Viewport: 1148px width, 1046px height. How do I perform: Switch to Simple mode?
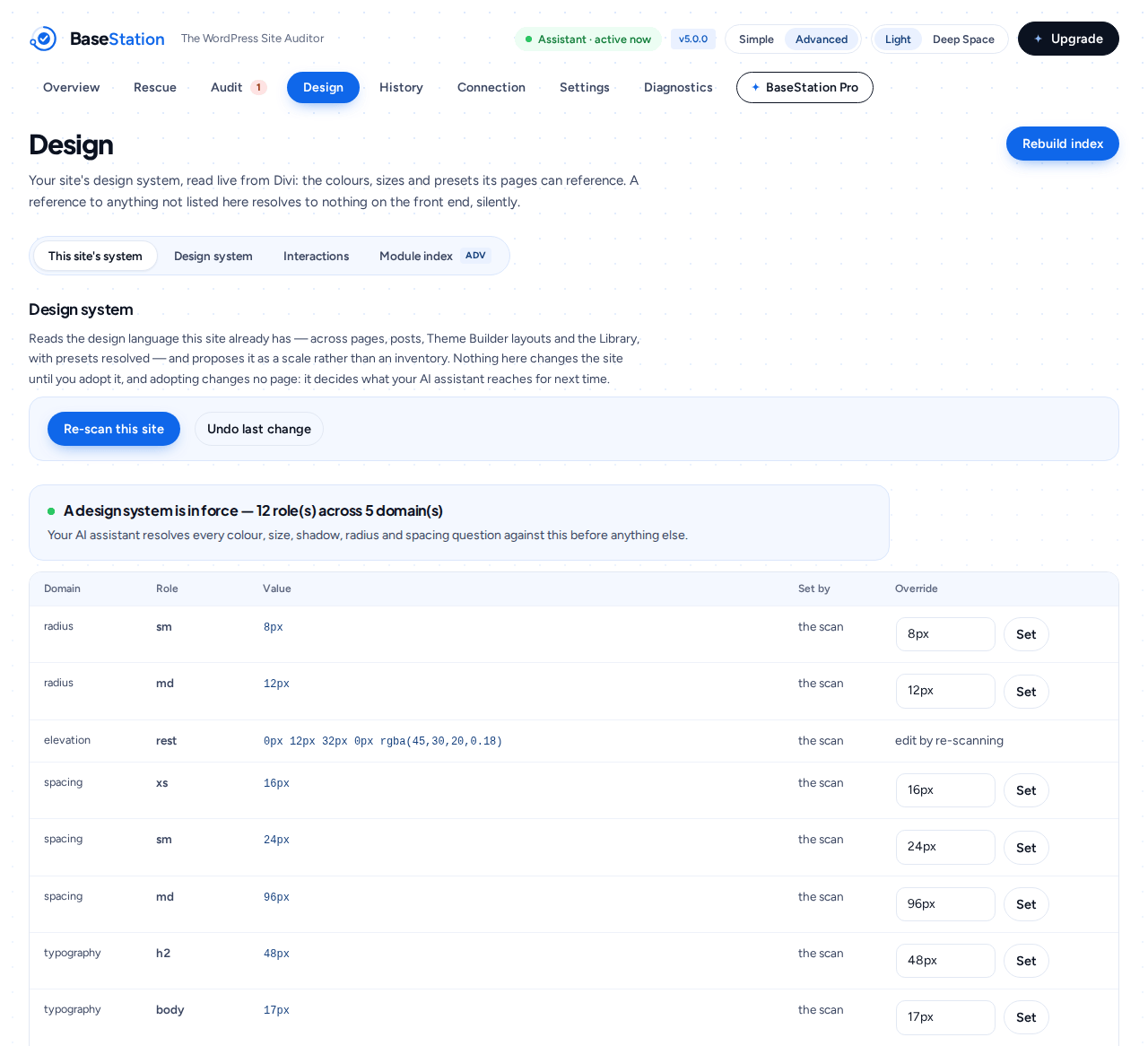(x=756, y=39)
